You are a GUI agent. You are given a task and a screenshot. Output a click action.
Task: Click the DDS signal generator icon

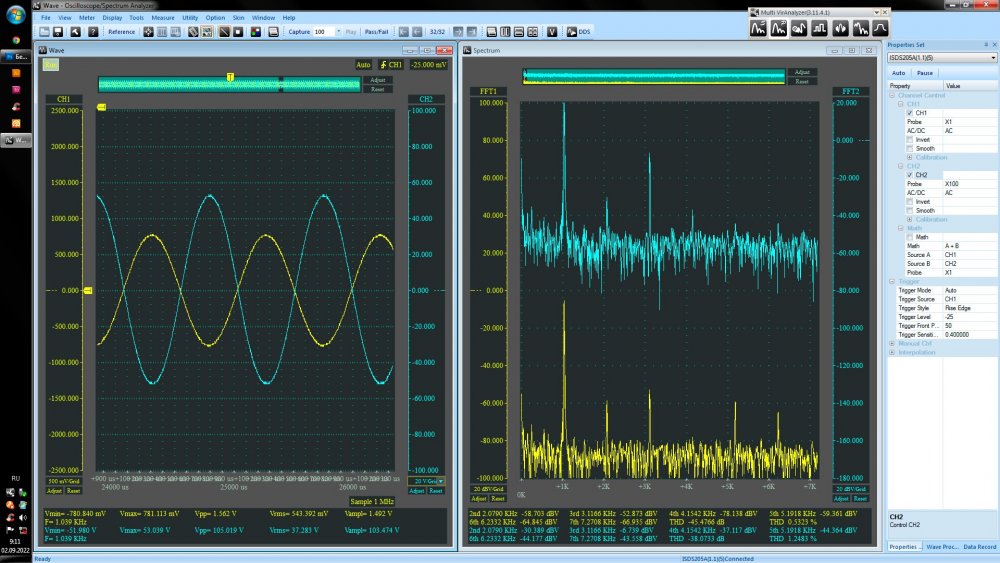click(x=571, y=32)
